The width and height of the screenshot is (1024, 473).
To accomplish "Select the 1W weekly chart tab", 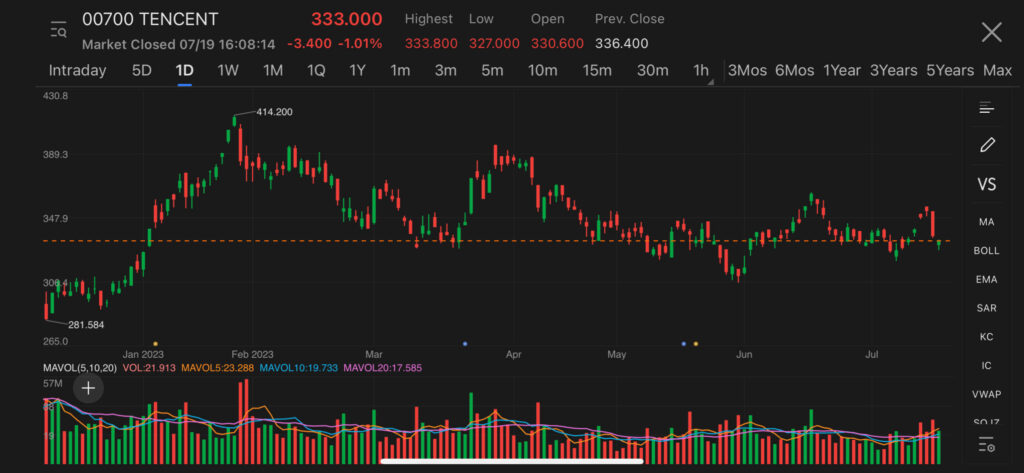I will pos(228,71).
